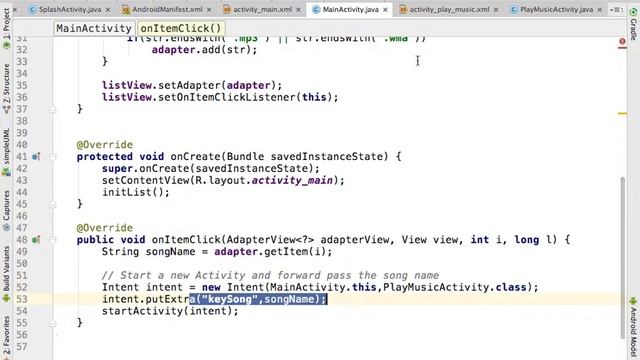Switch to the SplashActivity.java tab
The width and height of the screenshot is (640, 360).
point(69,9)
